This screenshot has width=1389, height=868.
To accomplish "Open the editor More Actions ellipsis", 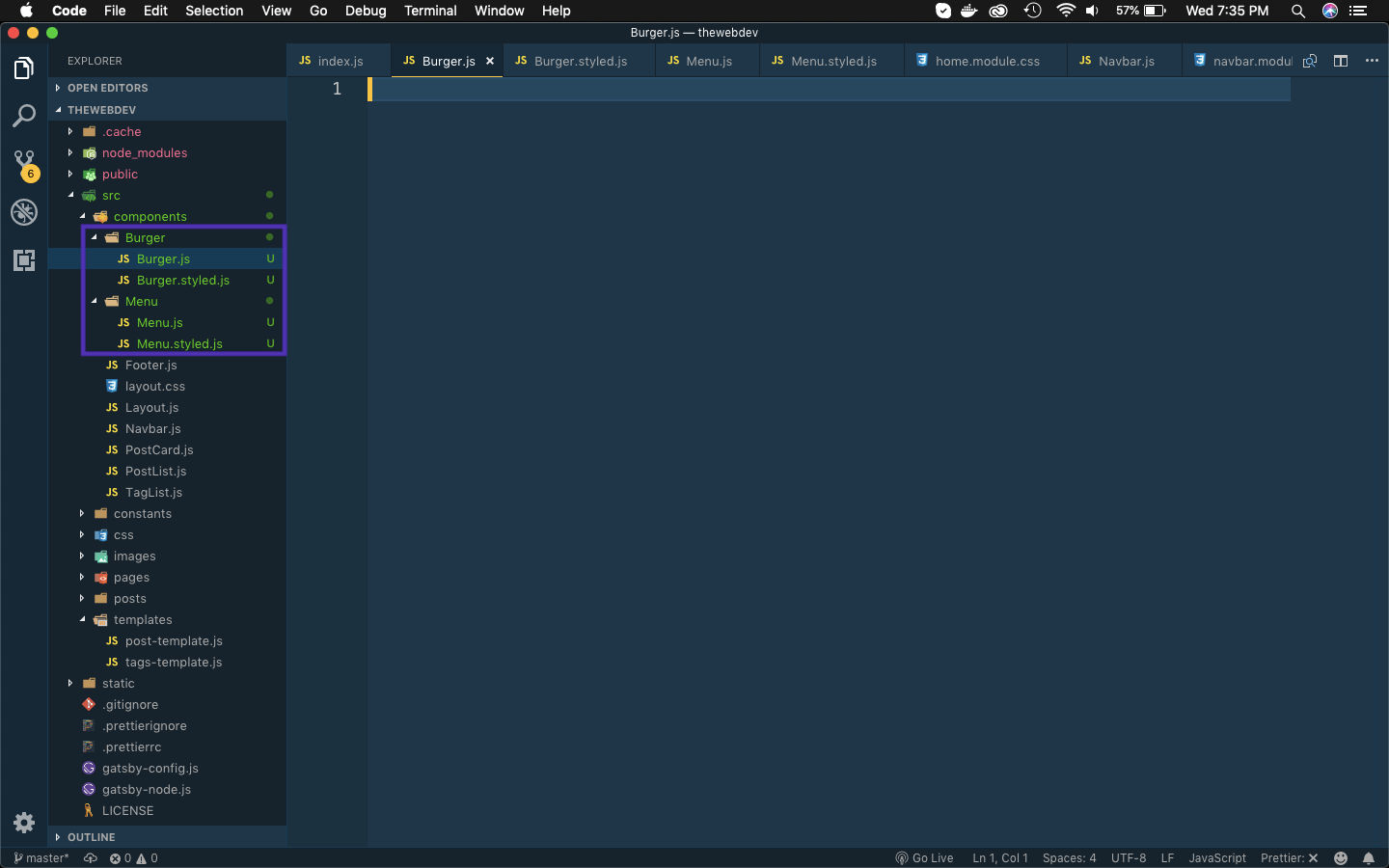I will tap(1372, 61).
